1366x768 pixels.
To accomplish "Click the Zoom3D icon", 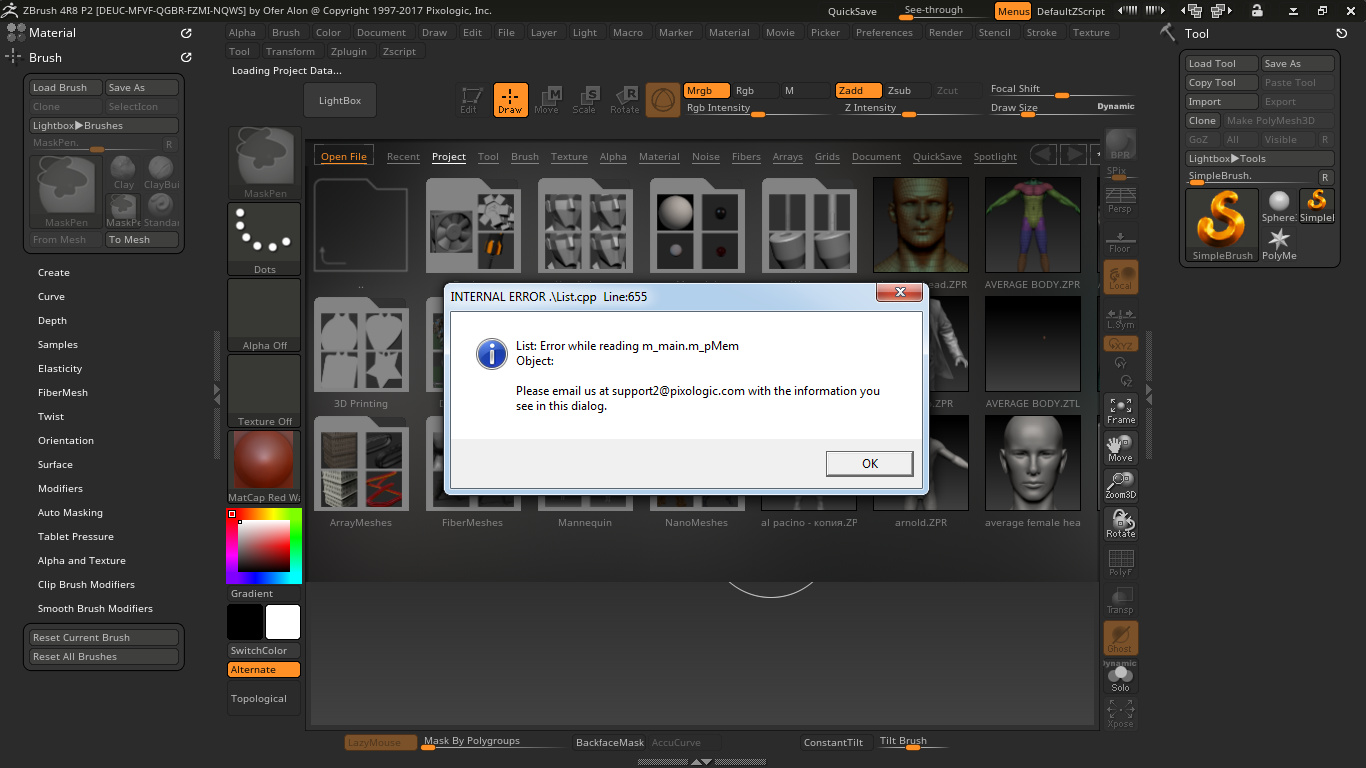I will tap(1120, 486).
